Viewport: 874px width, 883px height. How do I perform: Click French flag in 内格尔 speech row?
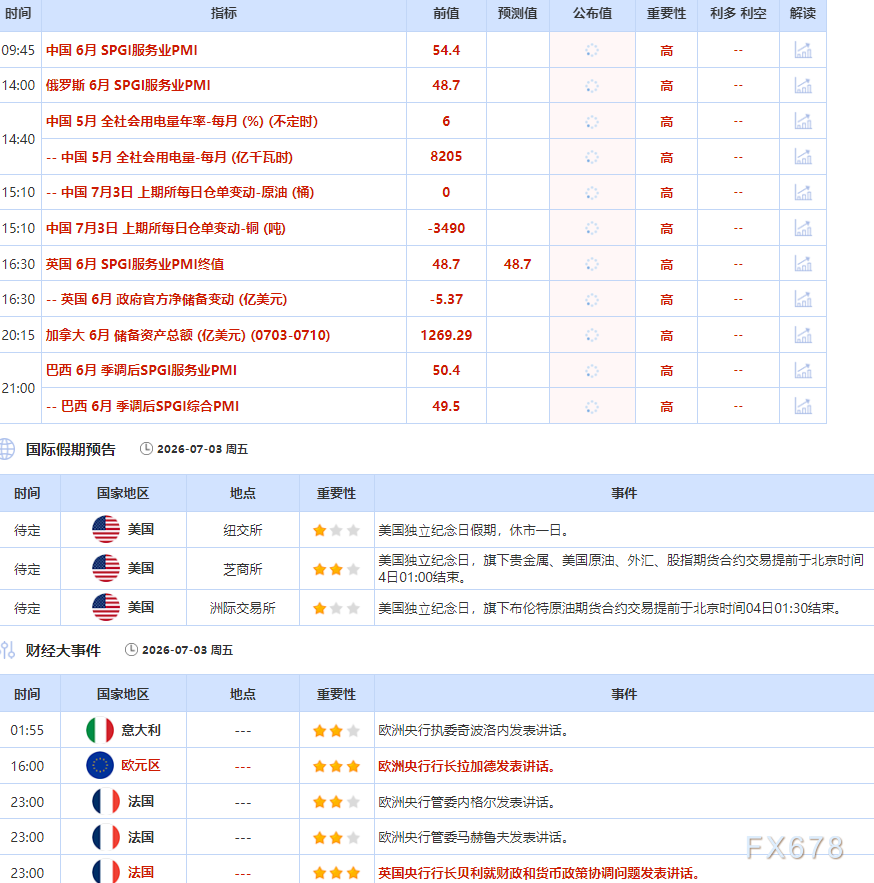click(x=106, y=801)
